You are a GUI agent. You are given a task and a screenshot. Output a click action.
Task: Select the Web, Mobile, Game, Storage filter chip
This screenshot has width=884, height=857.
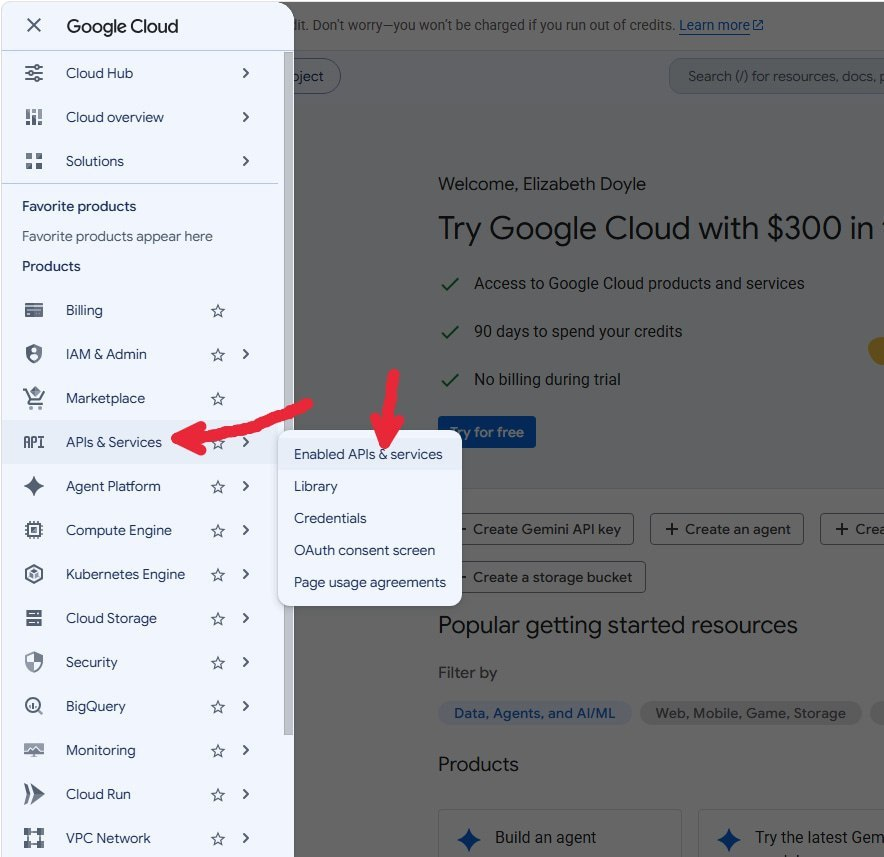pos(750,713)
